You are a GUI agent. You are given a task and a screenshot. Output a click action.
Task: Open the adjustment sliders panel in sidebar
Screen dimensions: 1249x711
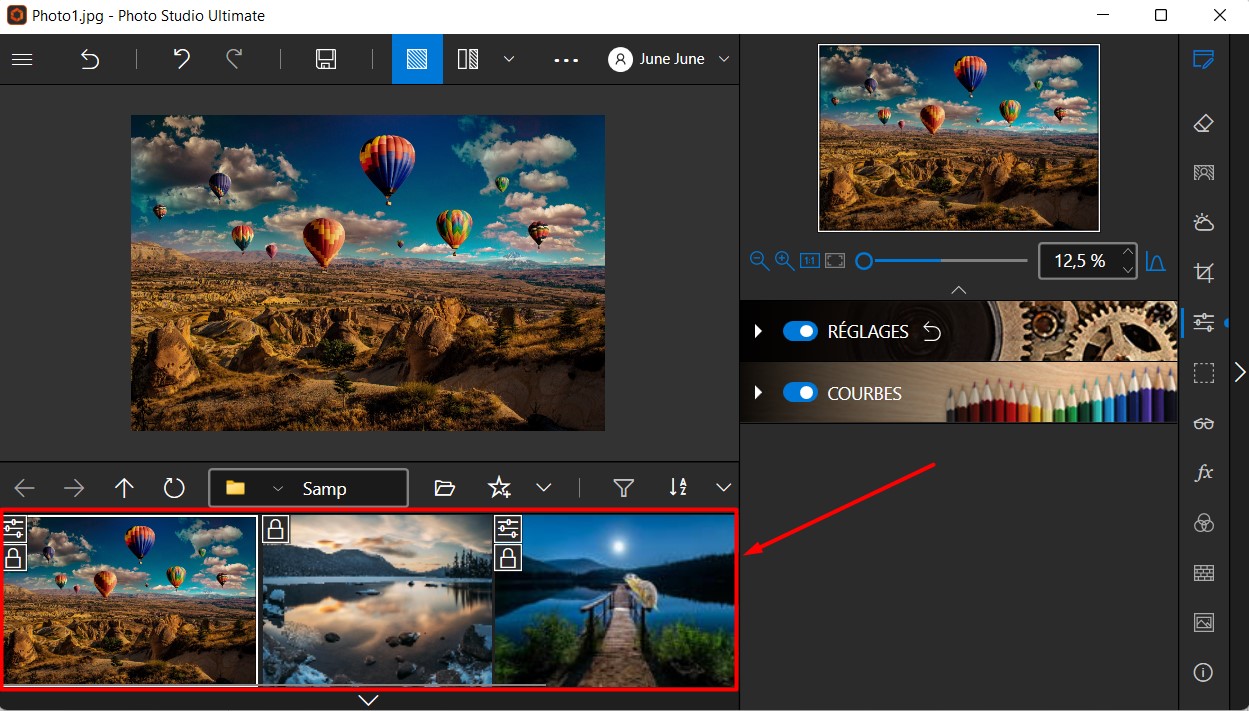point(1204,322)
